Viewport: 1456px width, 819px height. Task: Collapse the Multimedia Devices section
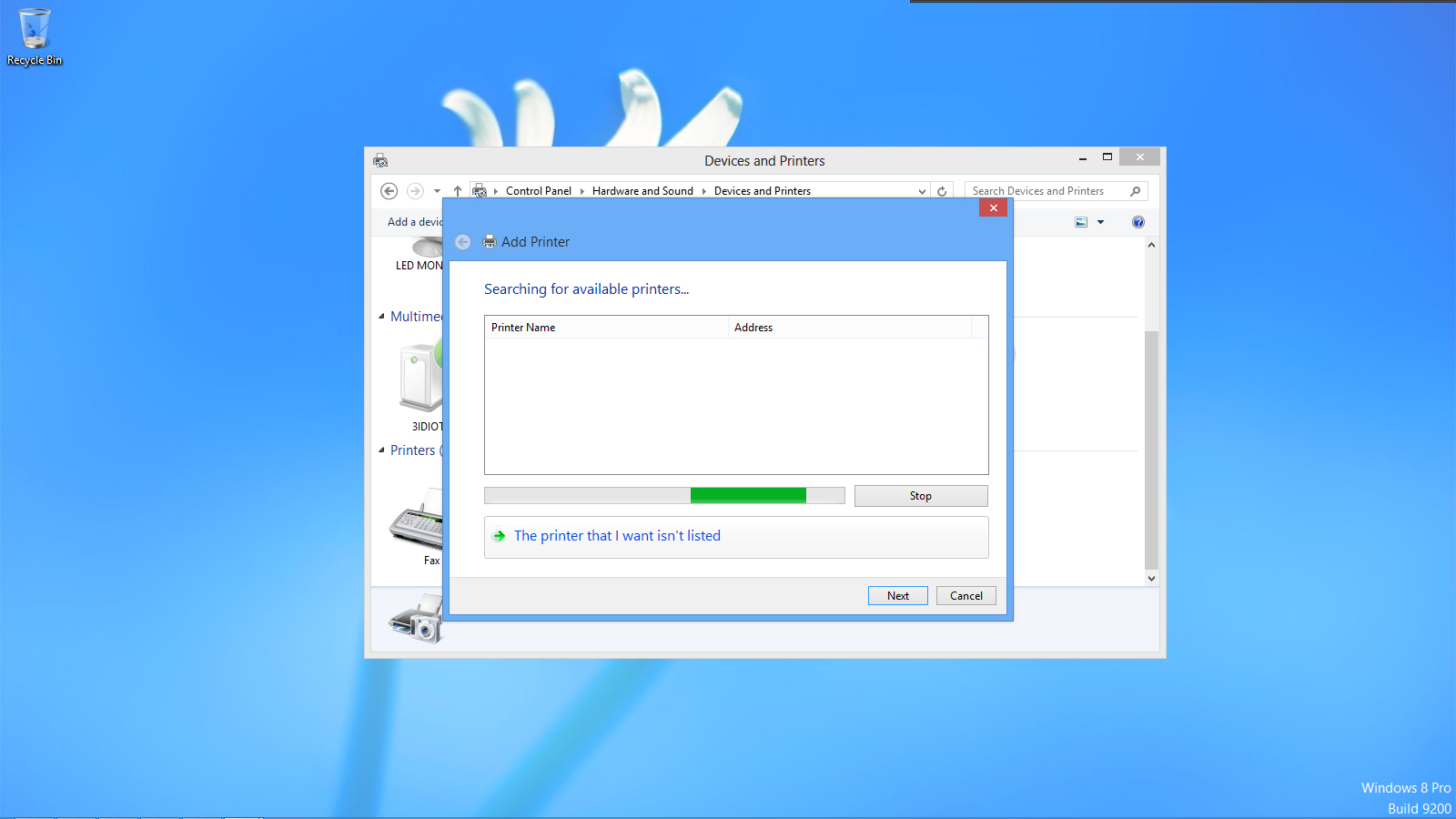[383, 316]
